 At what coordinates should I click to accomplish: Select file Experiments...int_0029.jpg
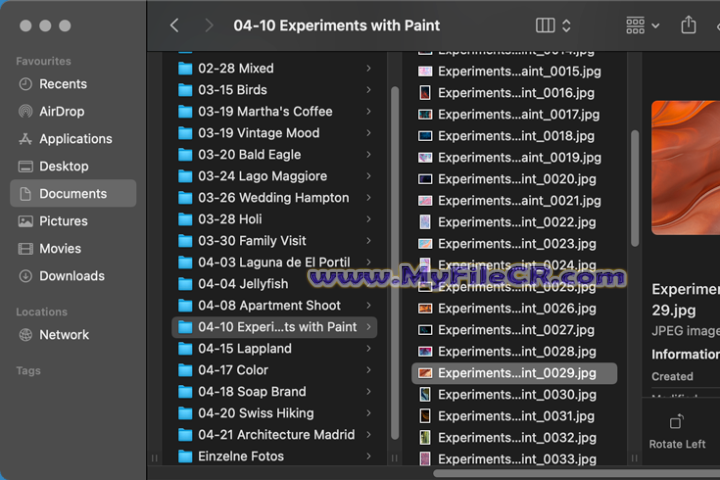pos(514,373)
